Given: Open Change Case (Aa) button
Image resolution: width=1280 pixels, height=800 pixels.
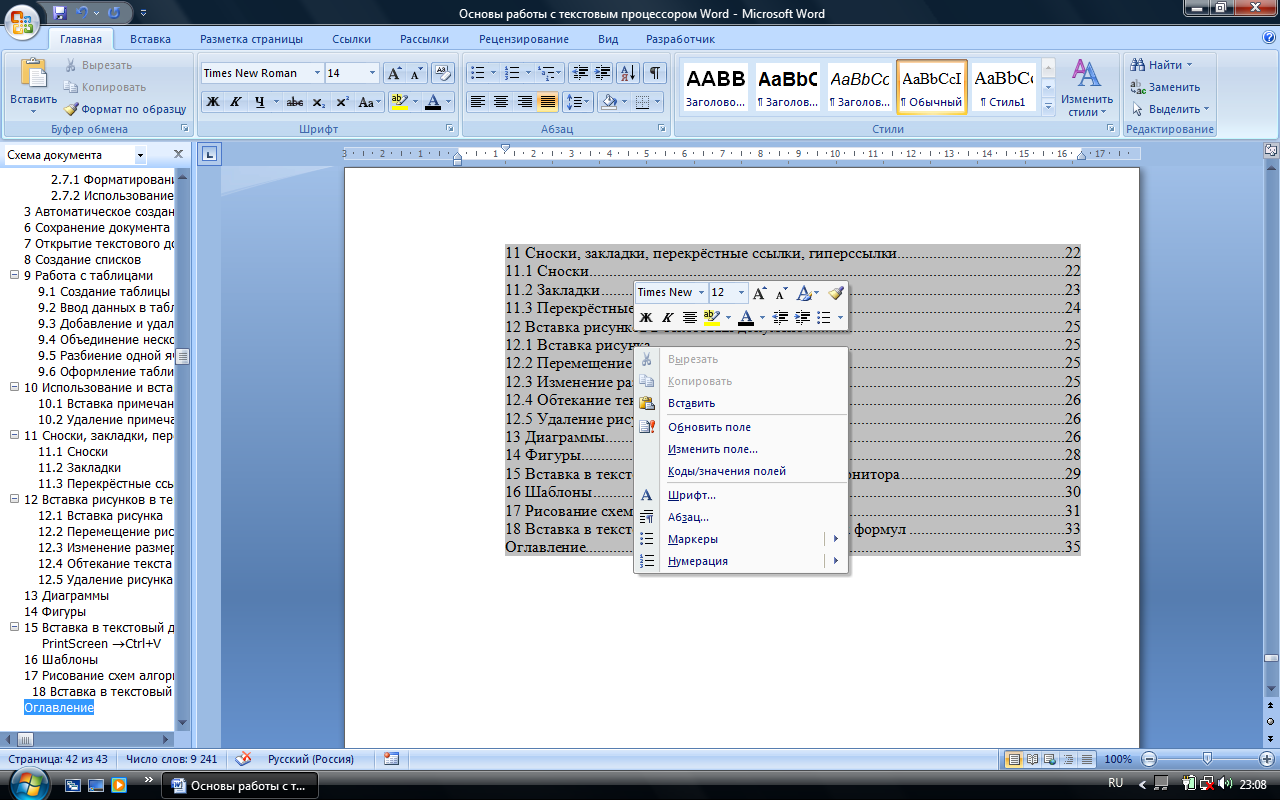Looking at the screenshot, I should click(x=369, y=102).
